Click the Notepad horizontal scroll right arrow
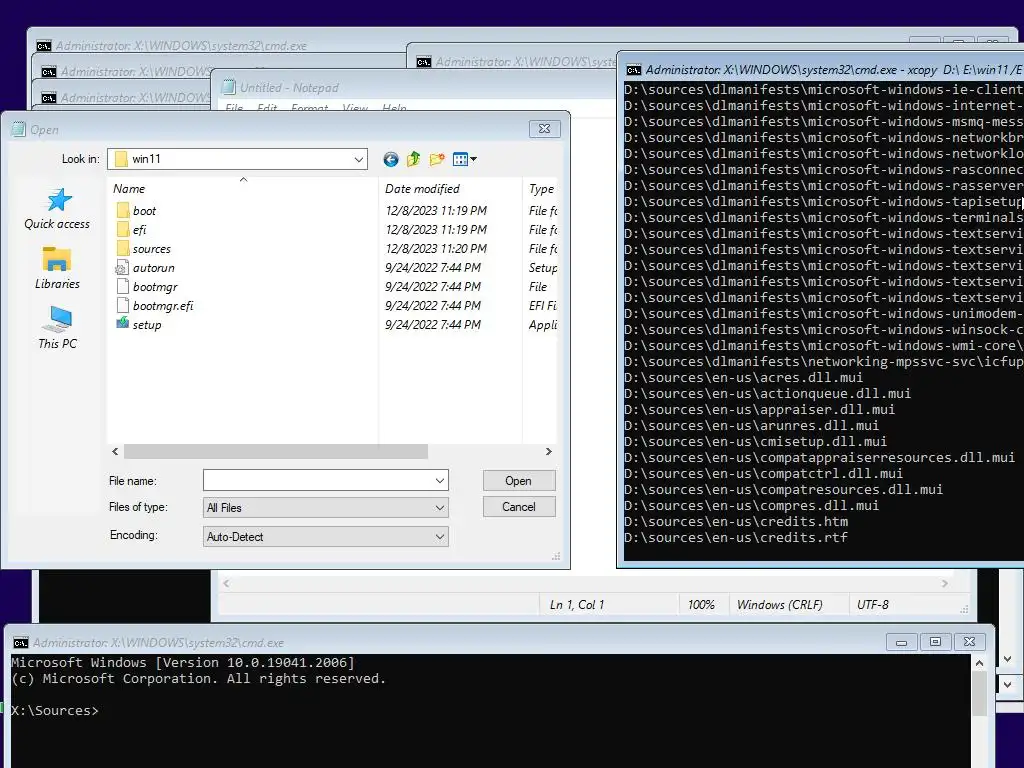 pyautogui.click(x=944, y=583)
